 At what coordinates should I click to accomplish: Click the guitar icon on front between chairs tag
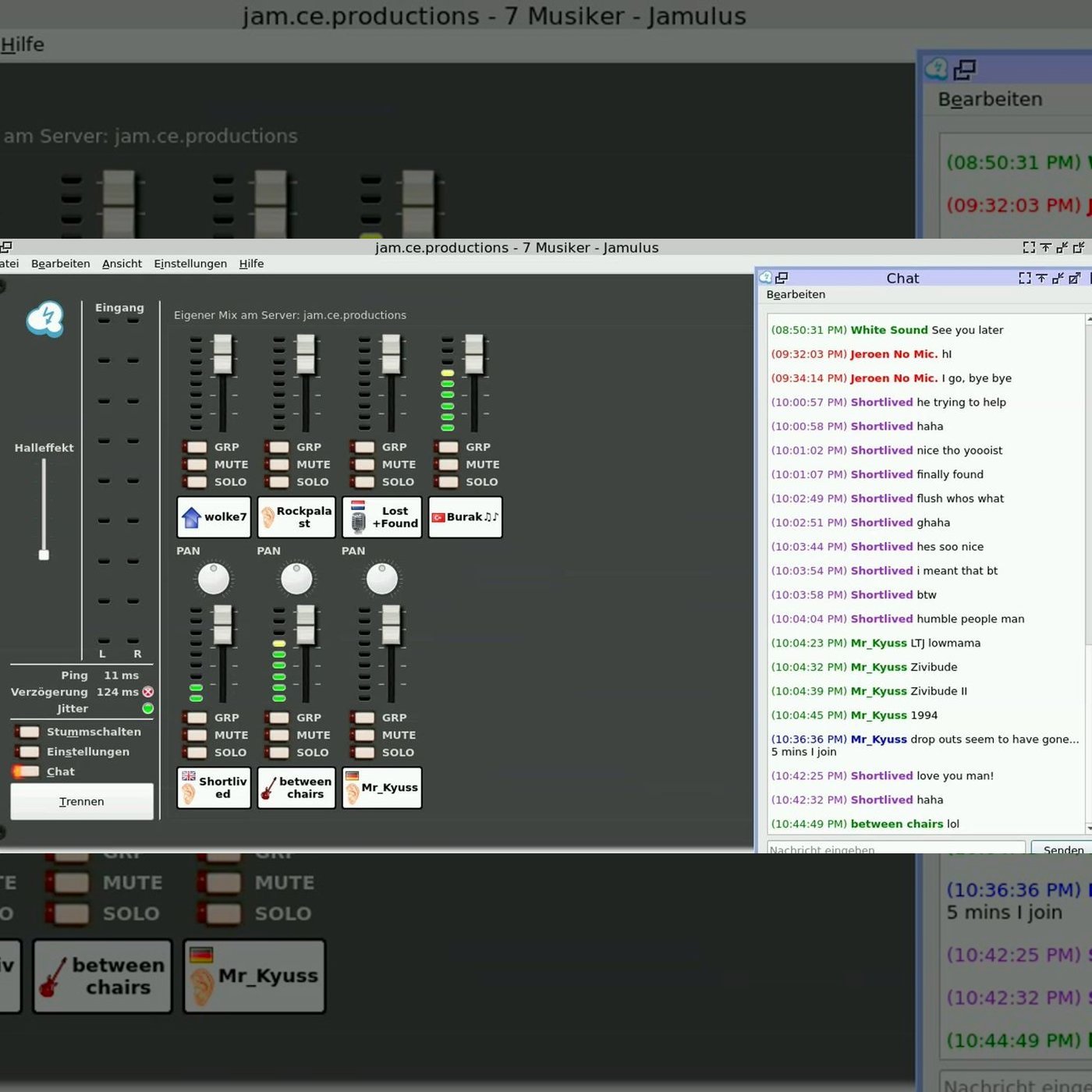pos(268,788)
